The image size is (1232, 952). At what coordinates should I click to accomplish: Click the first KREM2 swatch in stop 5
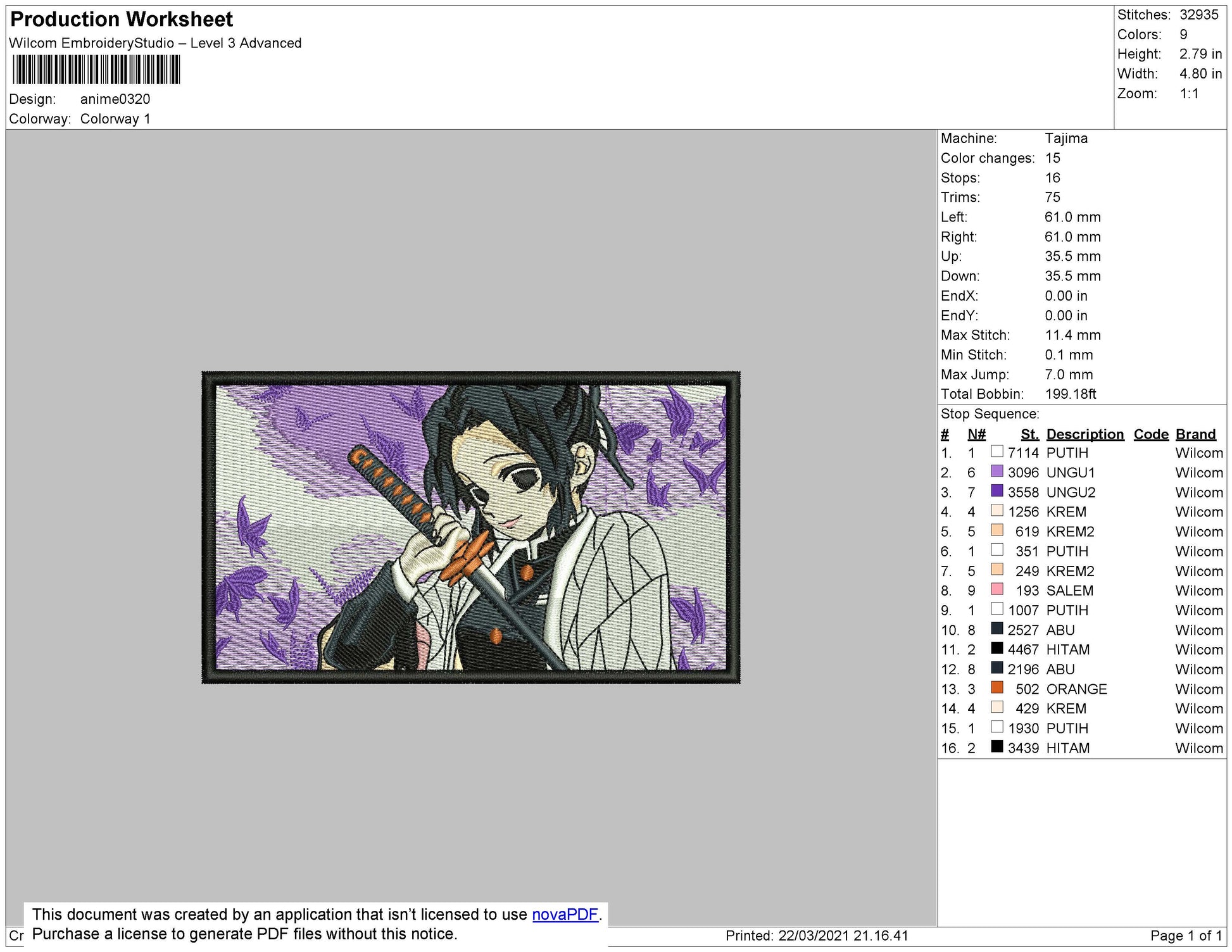tap(997, 530)
